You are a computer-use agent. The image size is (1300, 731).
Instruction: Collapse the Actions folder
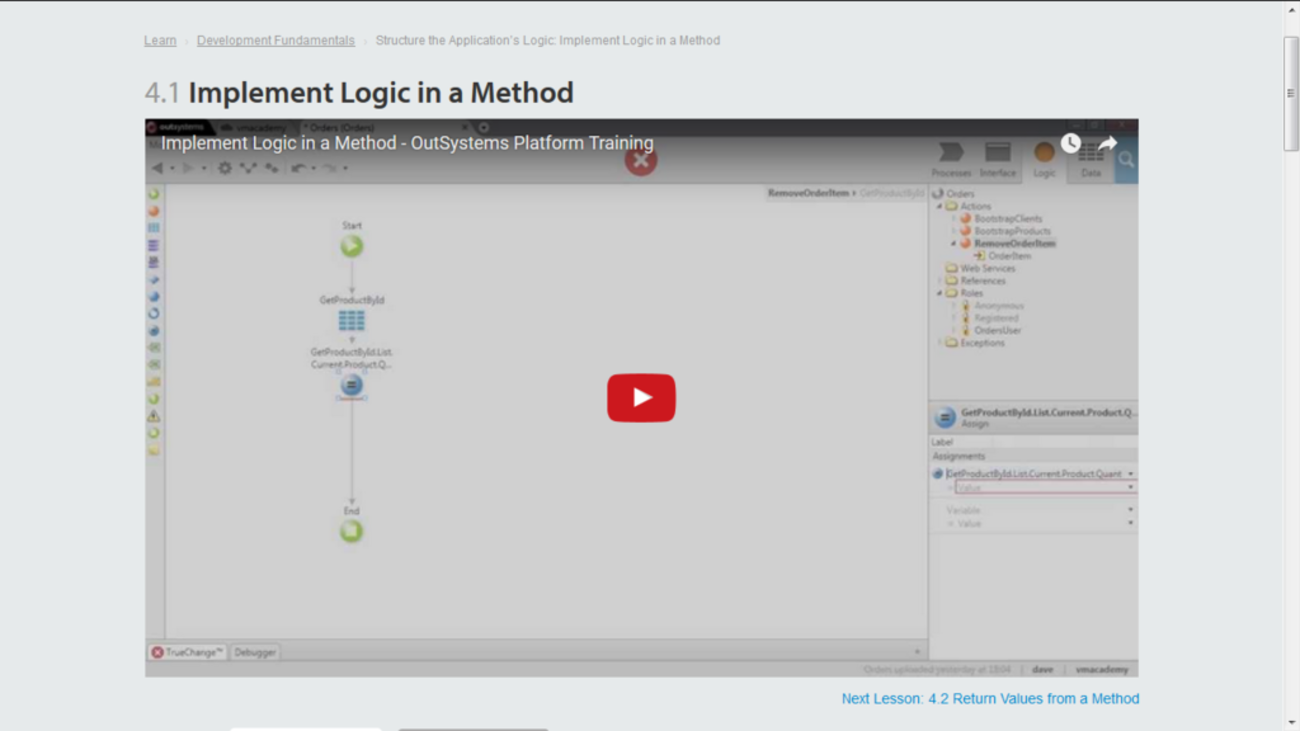[x=939, y=206]
